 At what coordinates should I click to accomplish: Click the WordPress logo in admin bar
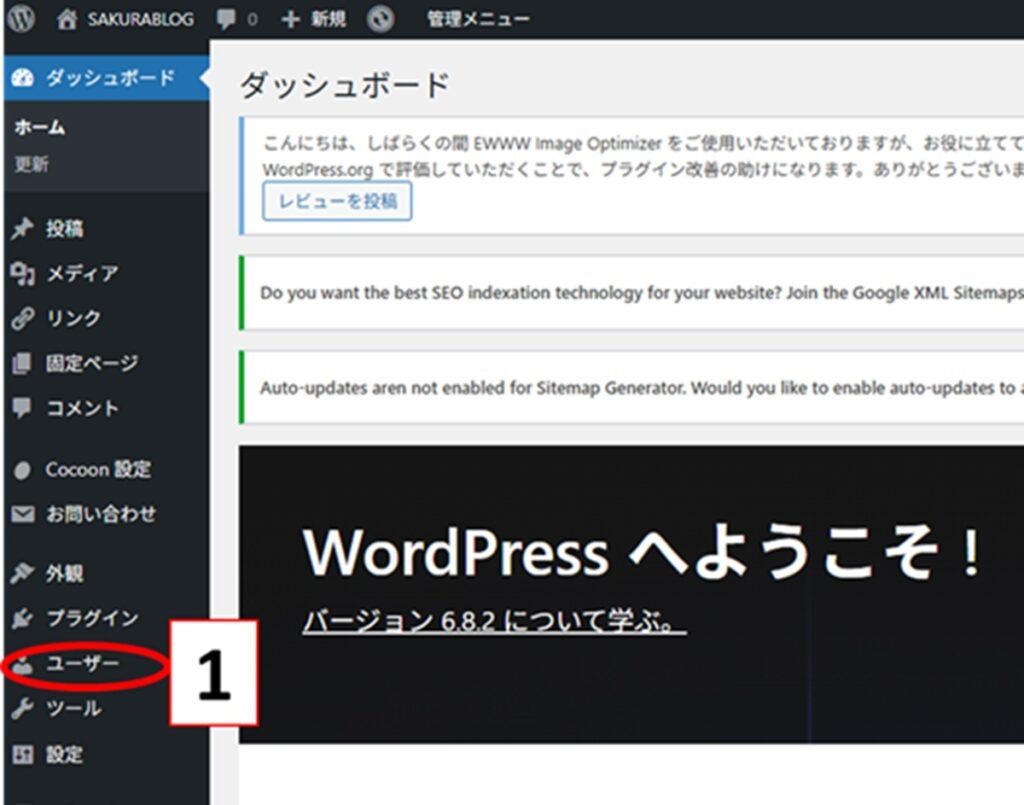(x=21, y=18)
